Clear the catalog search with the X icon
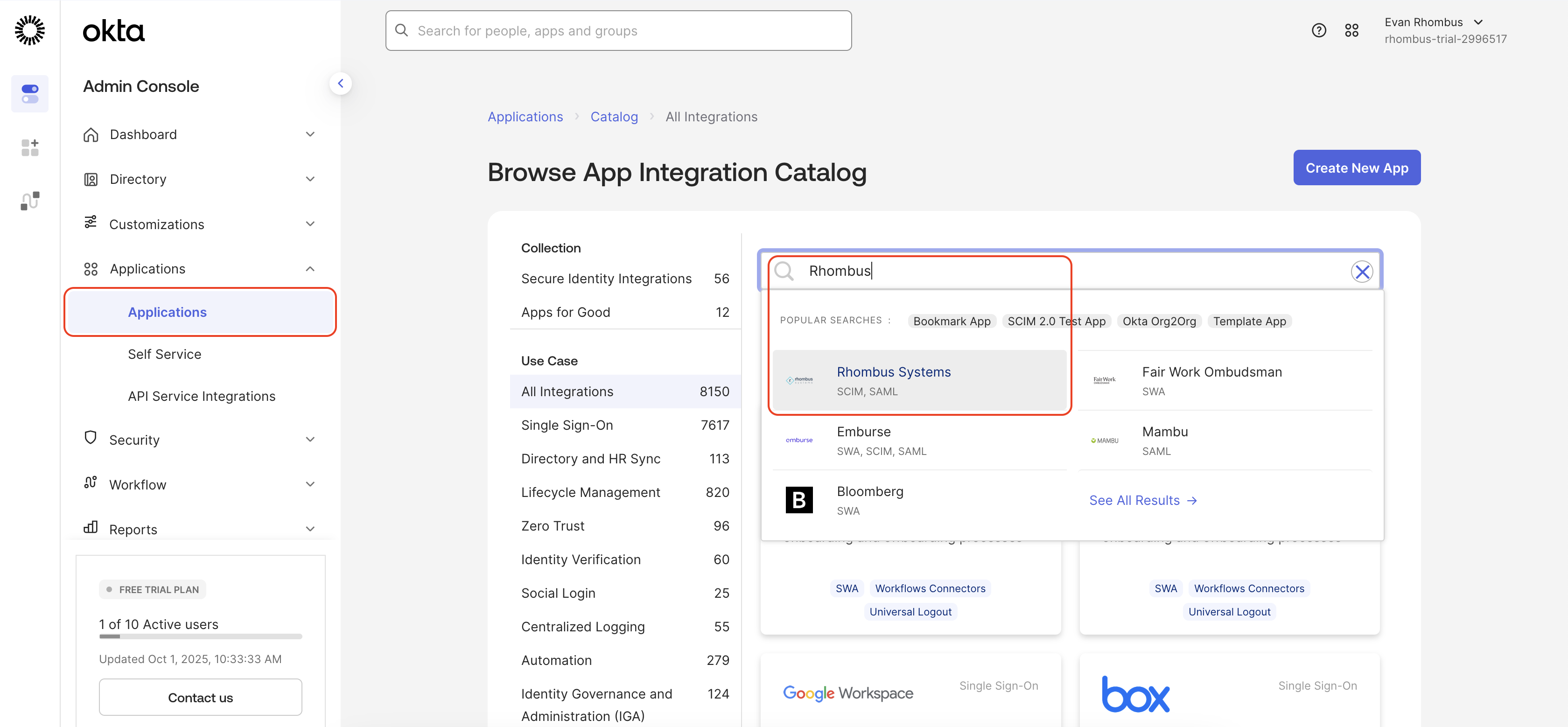The image size is (1568, 727). point(1362,272)
